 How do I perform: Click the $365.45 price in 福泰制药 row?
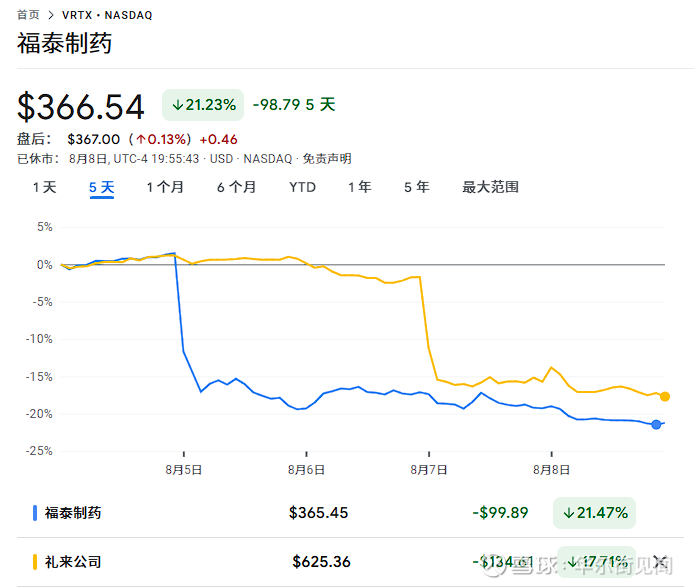click(x=319, y=513)
